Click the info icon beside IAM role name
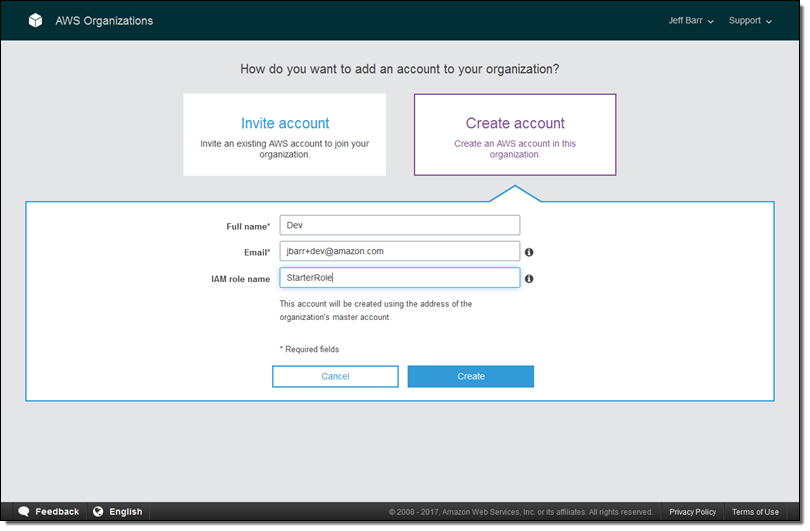The image size is (810, 531). (529, 279)
